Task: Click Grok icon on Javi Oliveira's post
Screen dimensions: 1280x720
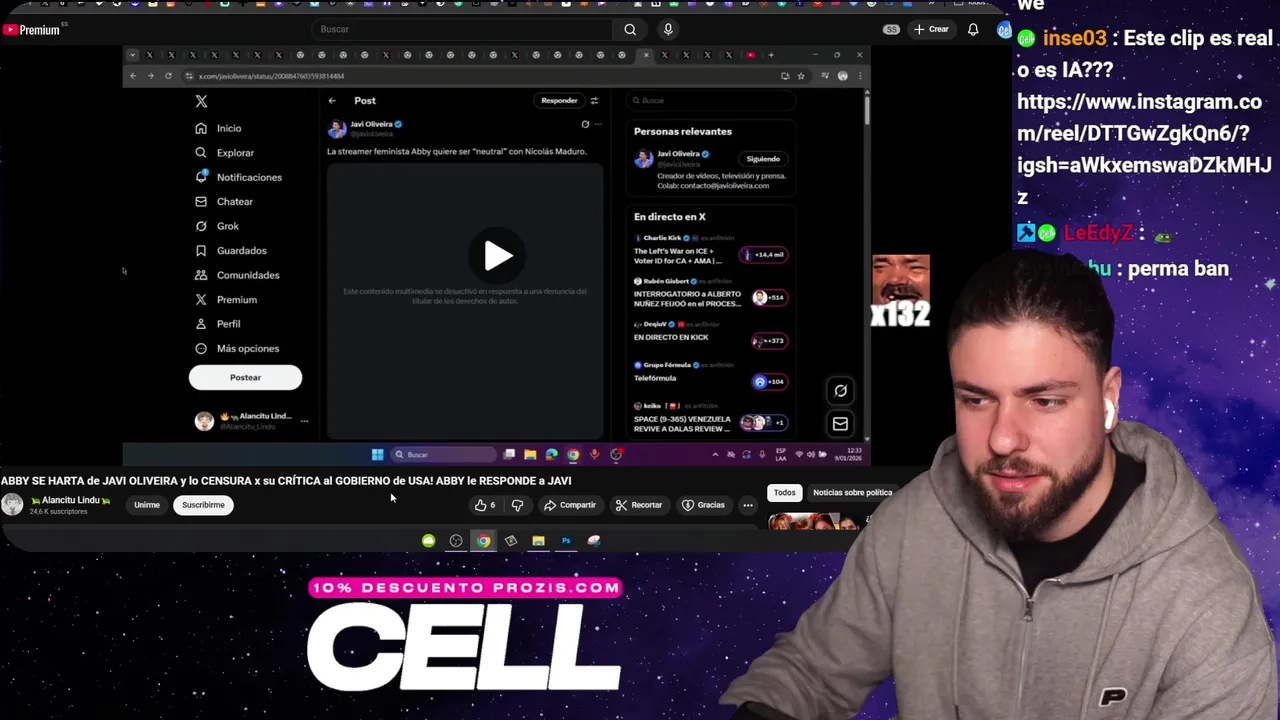Action: click(585, 124)
